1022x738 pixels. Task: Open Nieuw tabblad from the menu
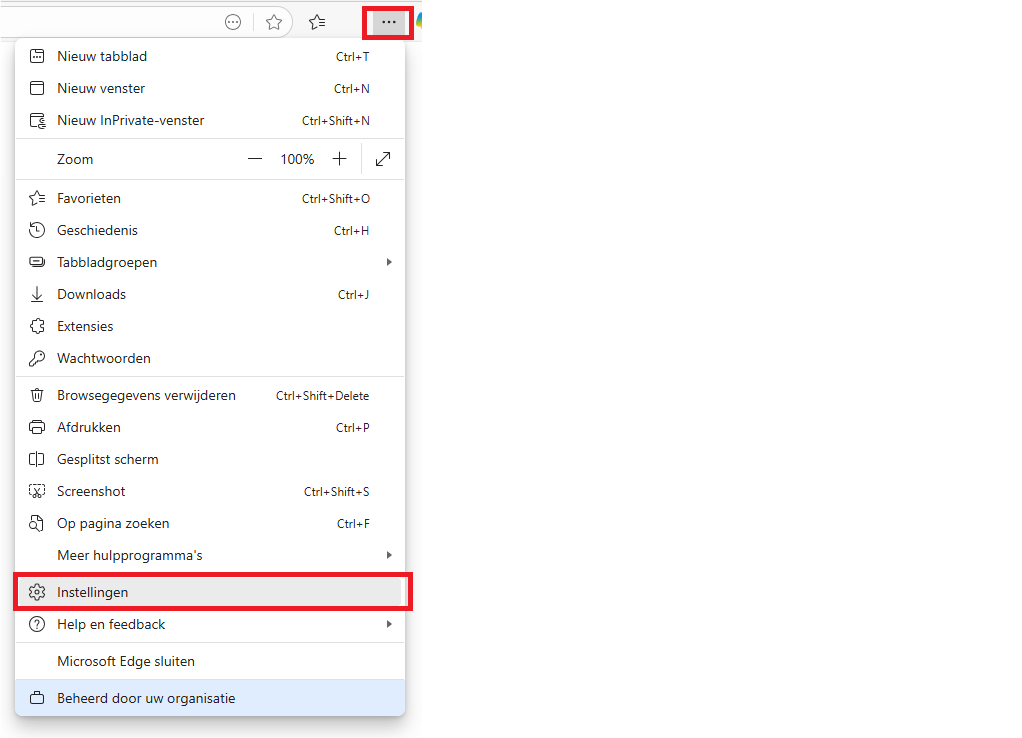point(102,57)
